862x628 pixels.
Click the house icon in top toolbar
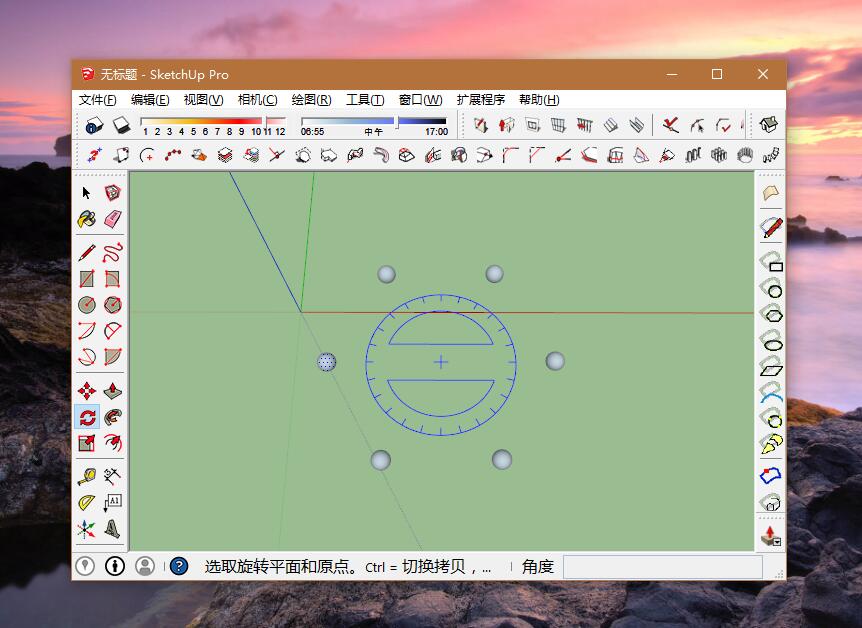coord(769,125)
